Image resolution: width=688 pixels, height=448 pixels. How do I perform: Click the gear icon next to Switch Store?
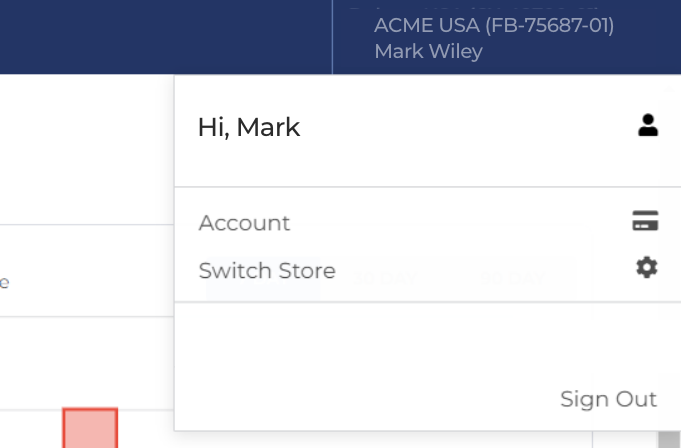pos(647,267)
